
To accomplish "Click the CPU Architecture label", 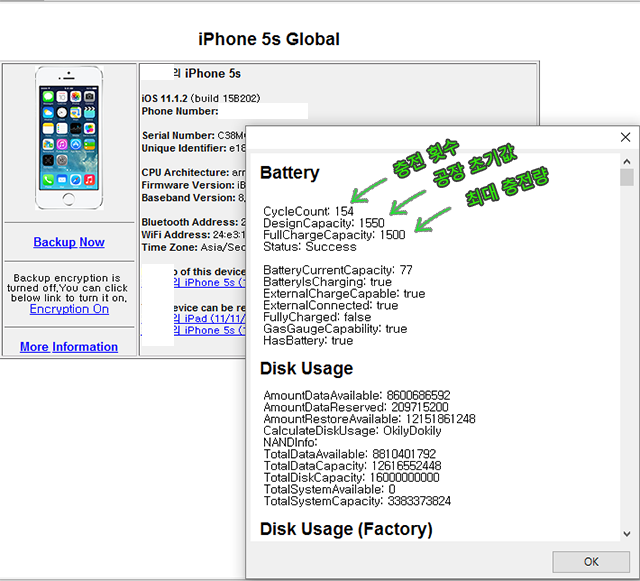I will tap(185, 172).
